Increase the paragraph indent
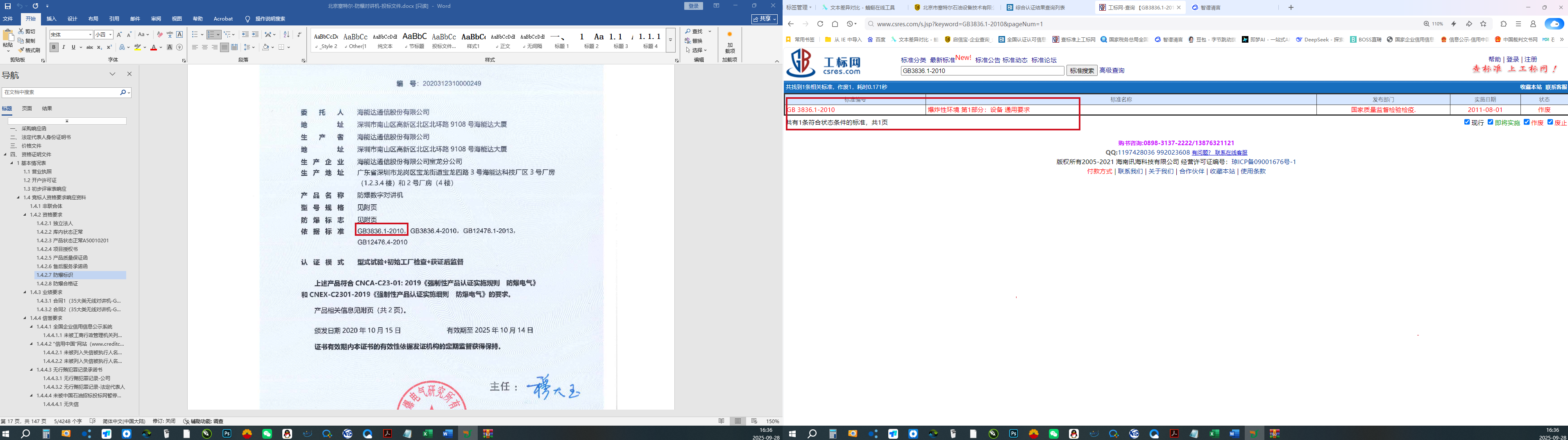The image size is (1568, 440). pos(255,35)
